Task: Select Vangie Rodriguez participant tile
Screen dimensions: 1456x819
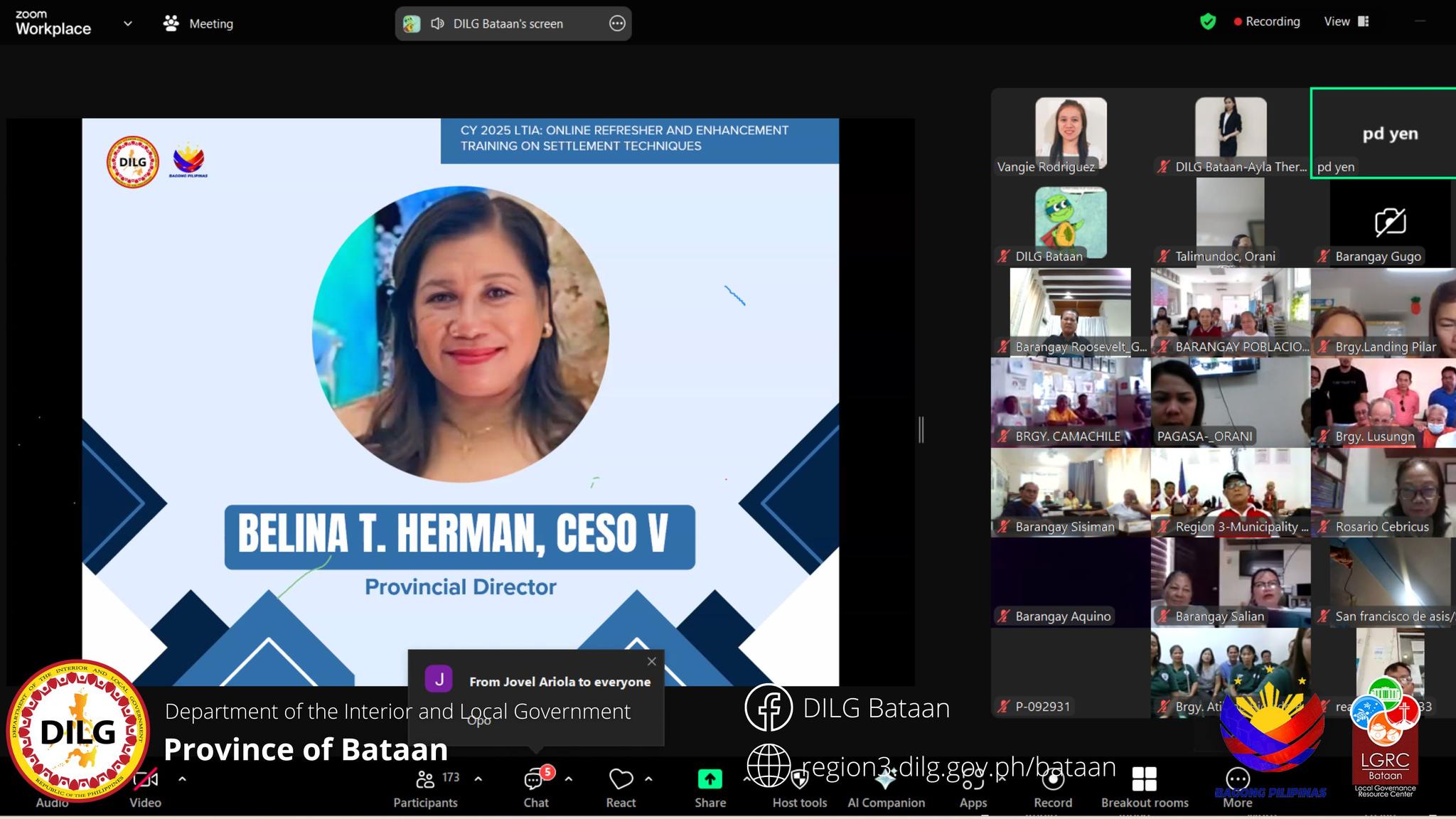Action: [x=1071, y=133]
